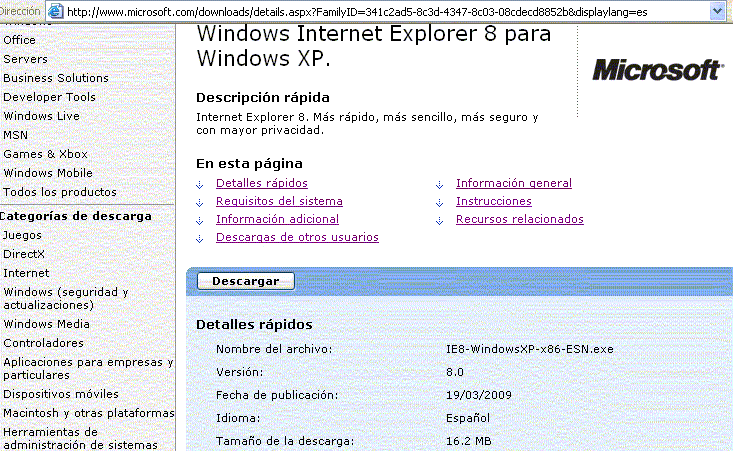The image size is (733, 451).
Task: Click the arrow icon beside Requisitos del sistema
Action: pyautogui.click(x=200, y=203)
